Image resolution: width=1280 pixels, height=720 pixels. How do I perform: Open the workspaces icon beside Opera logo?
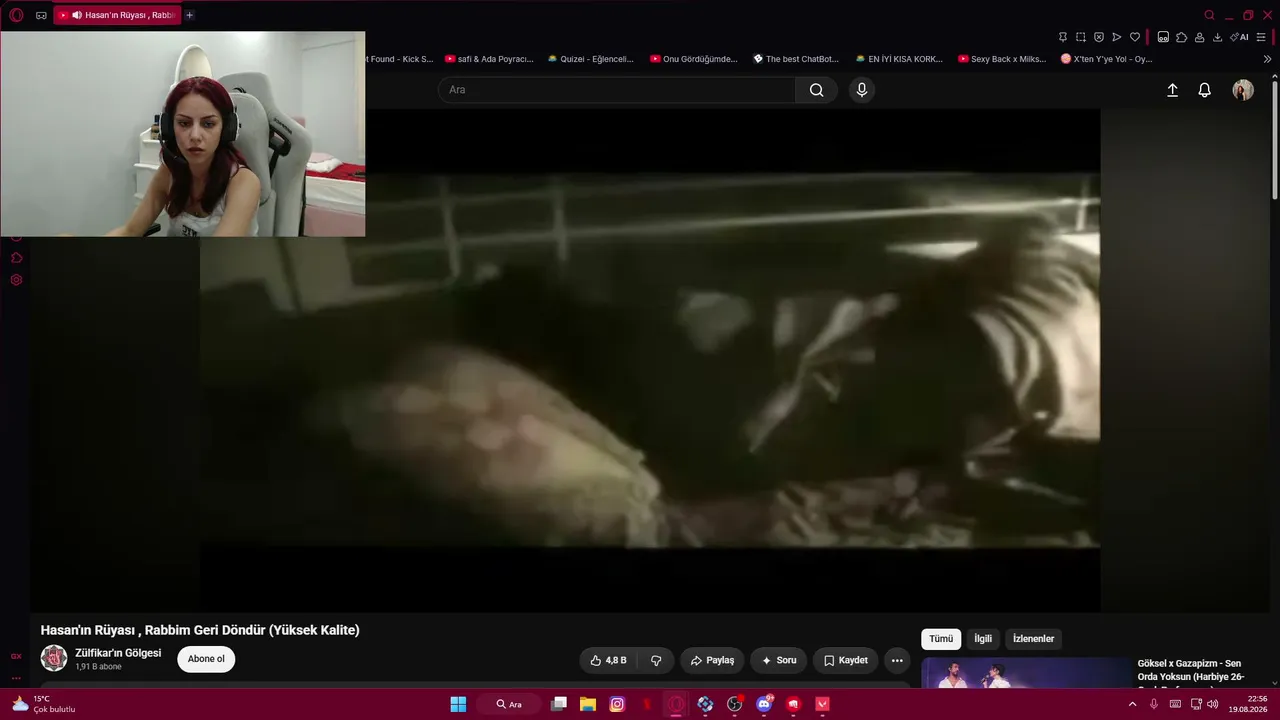(x=41, y=15)
